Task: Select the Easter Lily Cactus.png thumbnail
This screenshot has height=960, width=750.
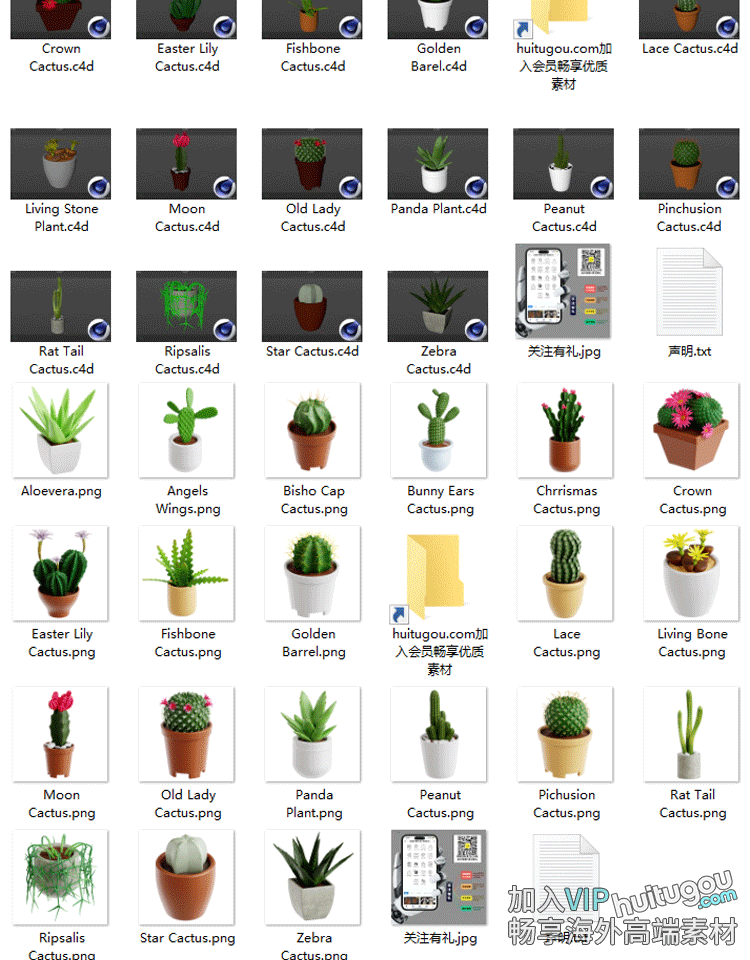Action: 60,573
